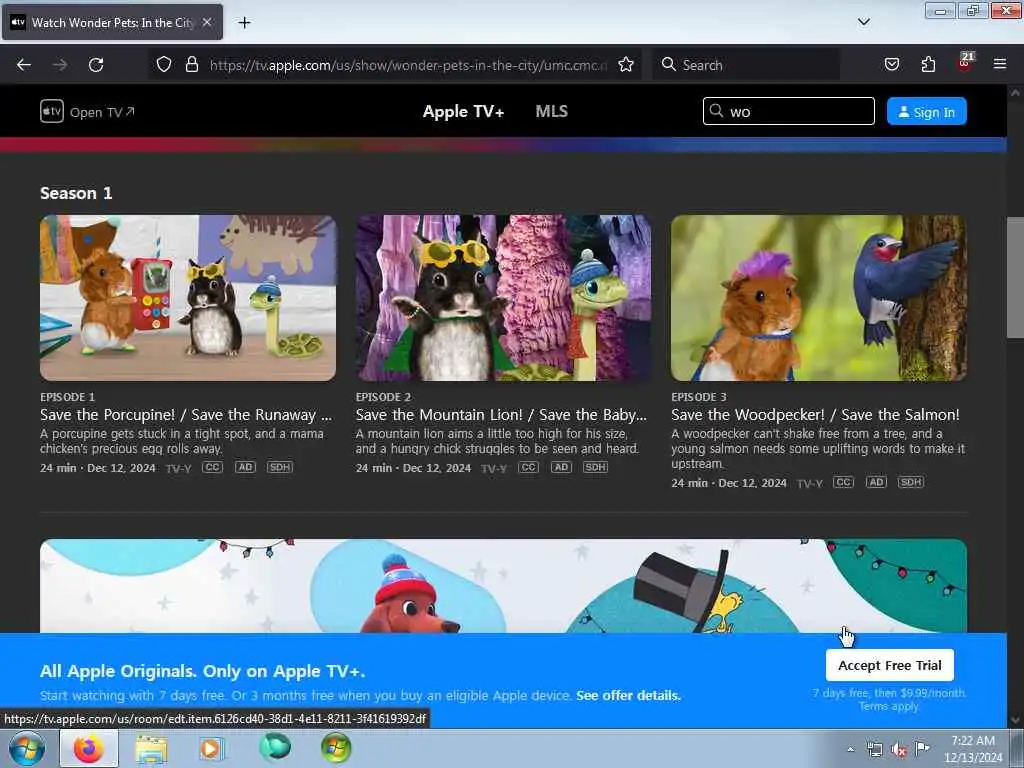Click the CC badge under Episode 1
Viewport: 1024px width, 768px height.
(x=212, y=467)
